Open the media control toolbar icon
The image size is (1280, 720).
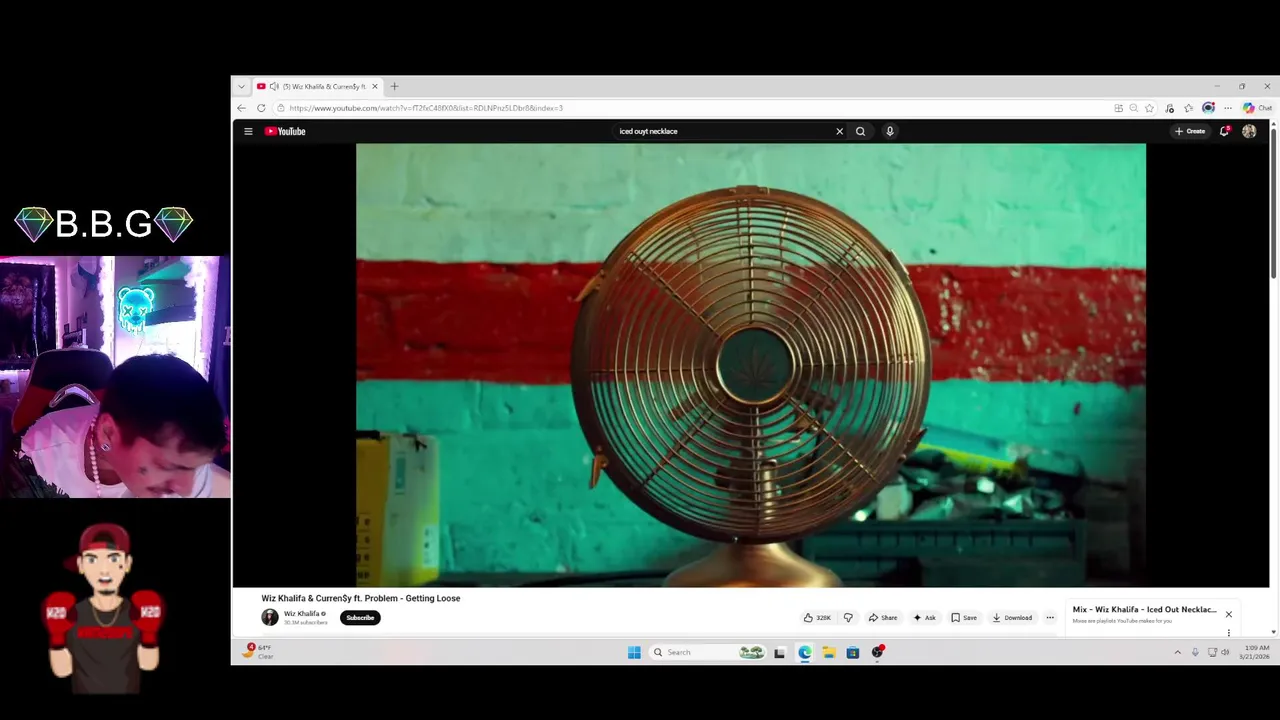[x=1170, y=108]
